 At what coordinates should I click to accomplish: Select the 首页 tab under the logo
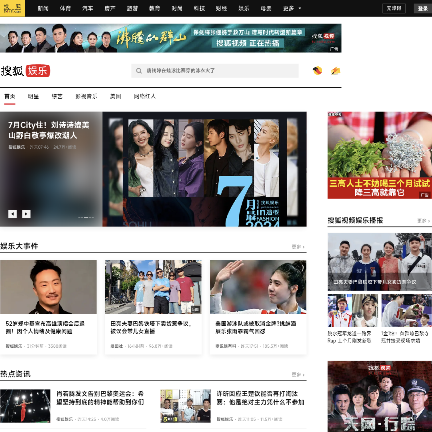10,96
